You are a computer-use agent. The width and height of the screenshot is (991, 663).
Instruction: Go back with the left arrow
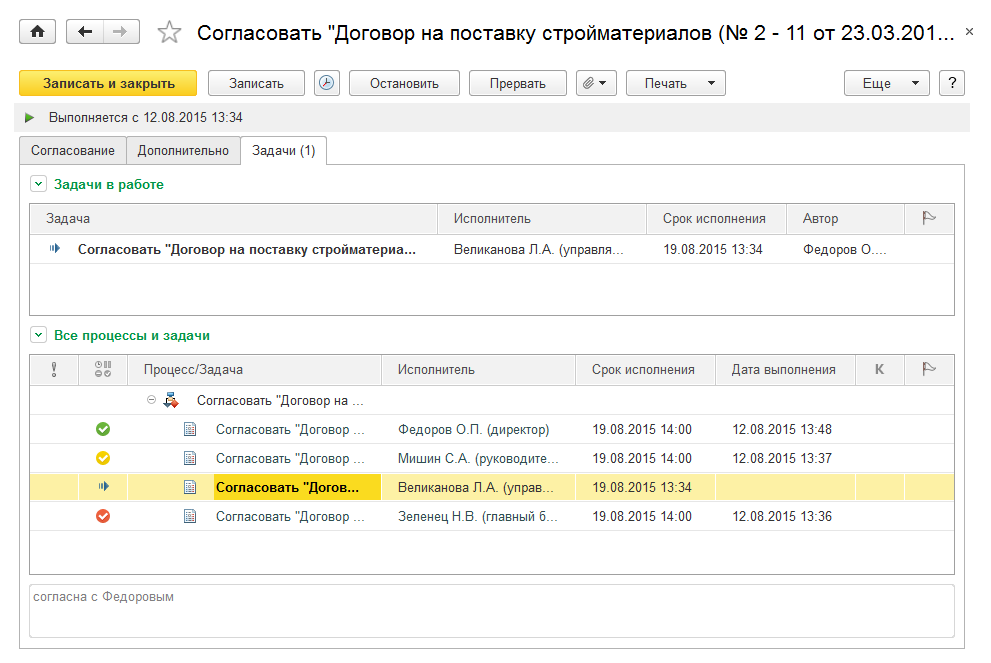pos(85,32)
